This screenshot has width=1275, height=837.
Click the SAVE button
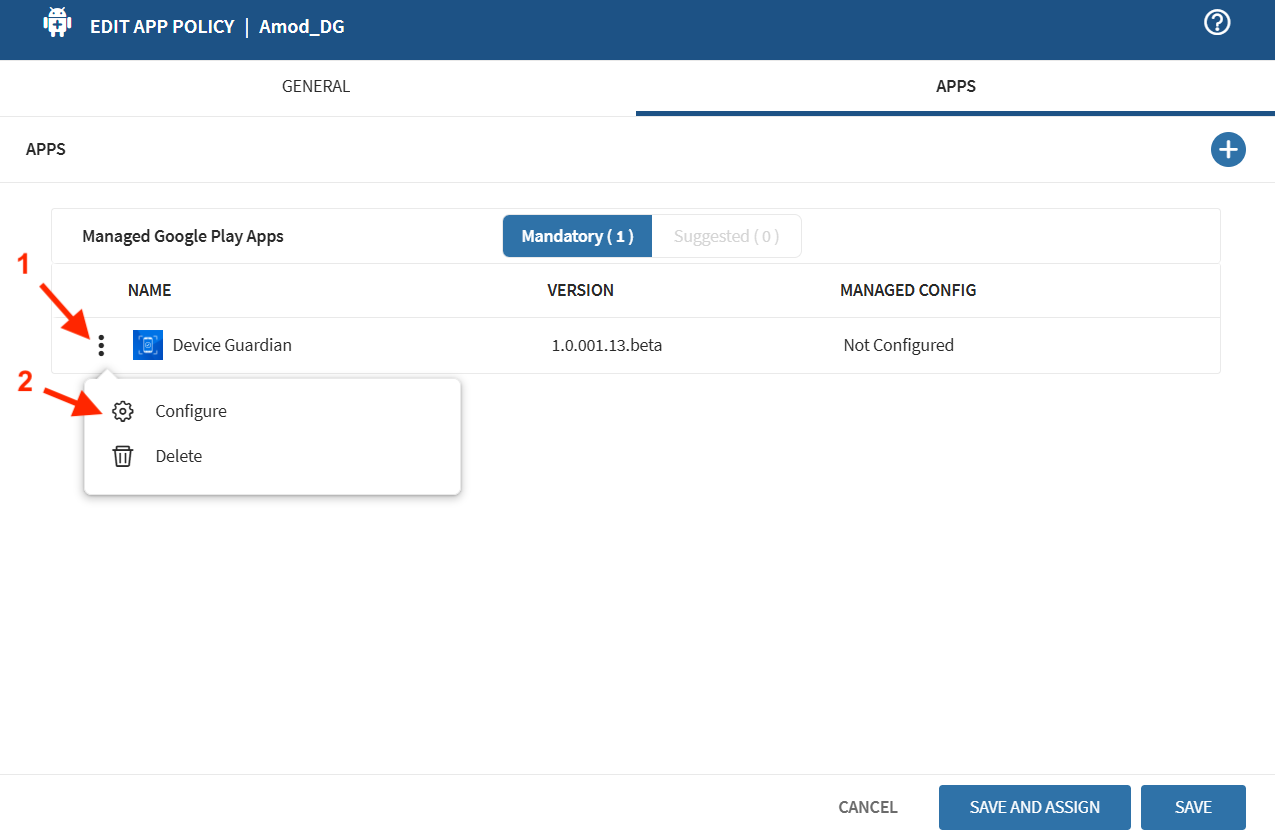tap(1193, 807)
